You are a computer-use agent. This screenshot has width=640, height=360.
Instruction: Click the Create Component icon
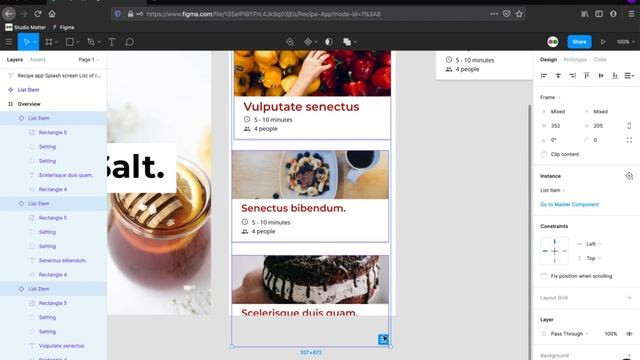tap(308, 42)
